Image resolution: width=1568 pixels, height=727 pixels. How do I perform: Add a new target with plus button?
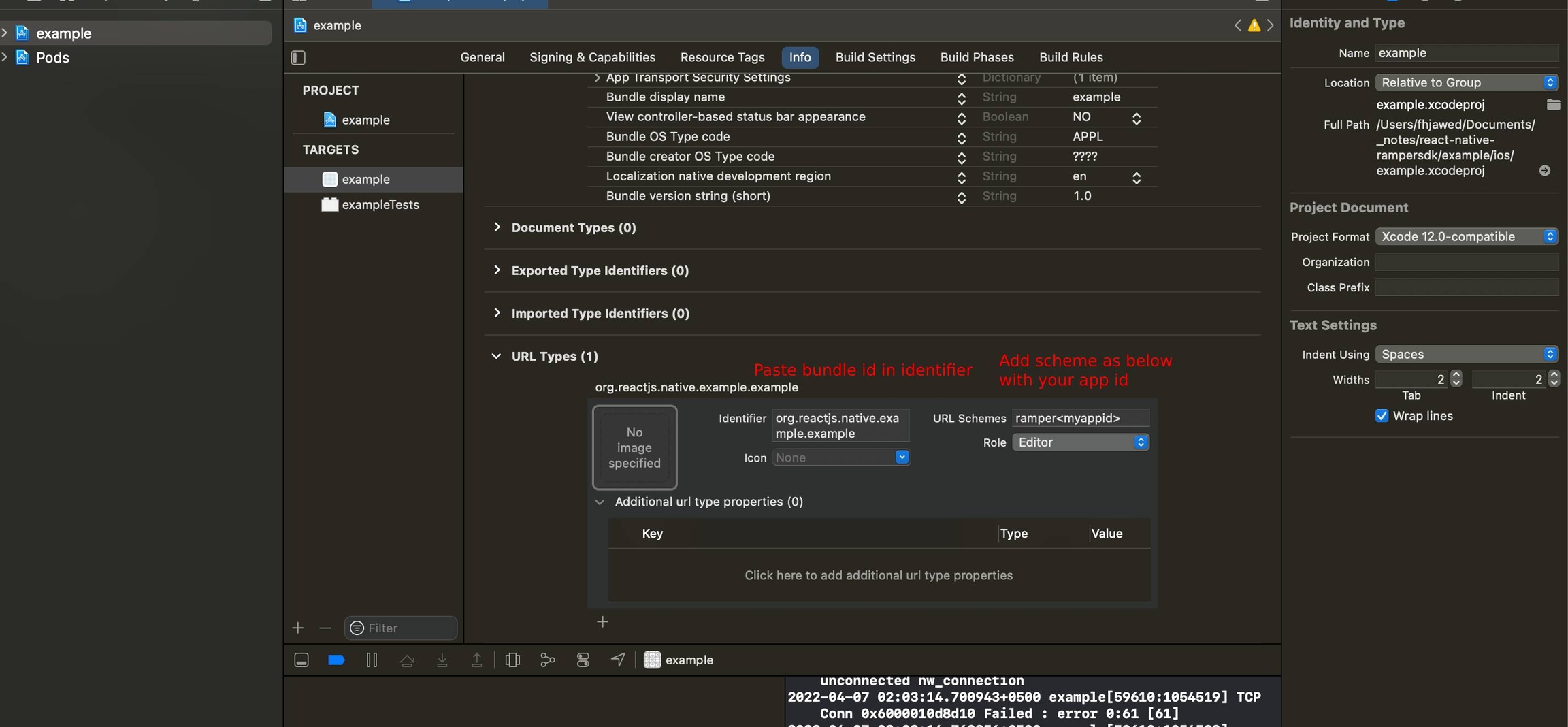tap(298, 628)
